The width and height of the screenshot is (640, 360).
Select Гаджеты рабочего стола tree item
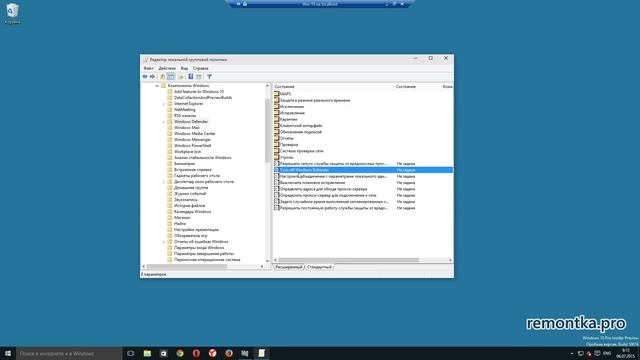point(197,176)
